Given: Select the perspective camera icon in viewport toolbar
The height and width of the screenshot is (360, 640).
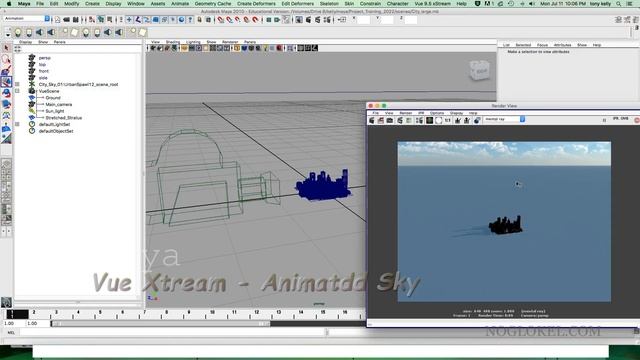Looking at the screenshot, I should click(x=153, y=48).
